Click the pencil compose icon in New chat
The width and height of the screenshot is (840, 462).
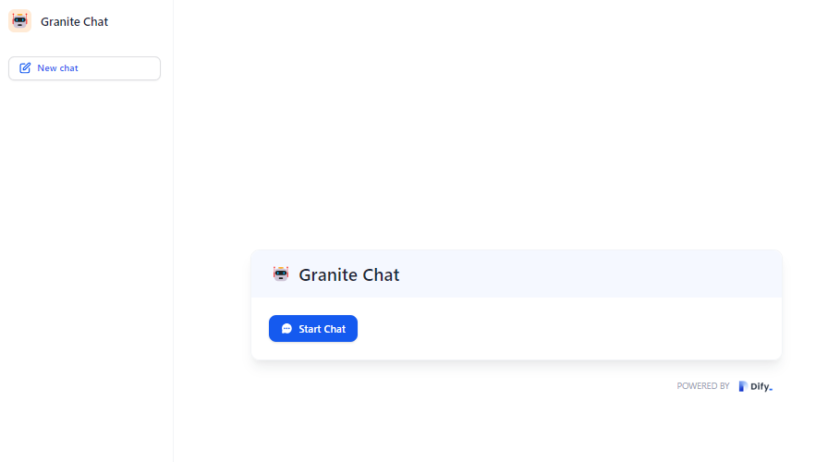click(25, 68)
